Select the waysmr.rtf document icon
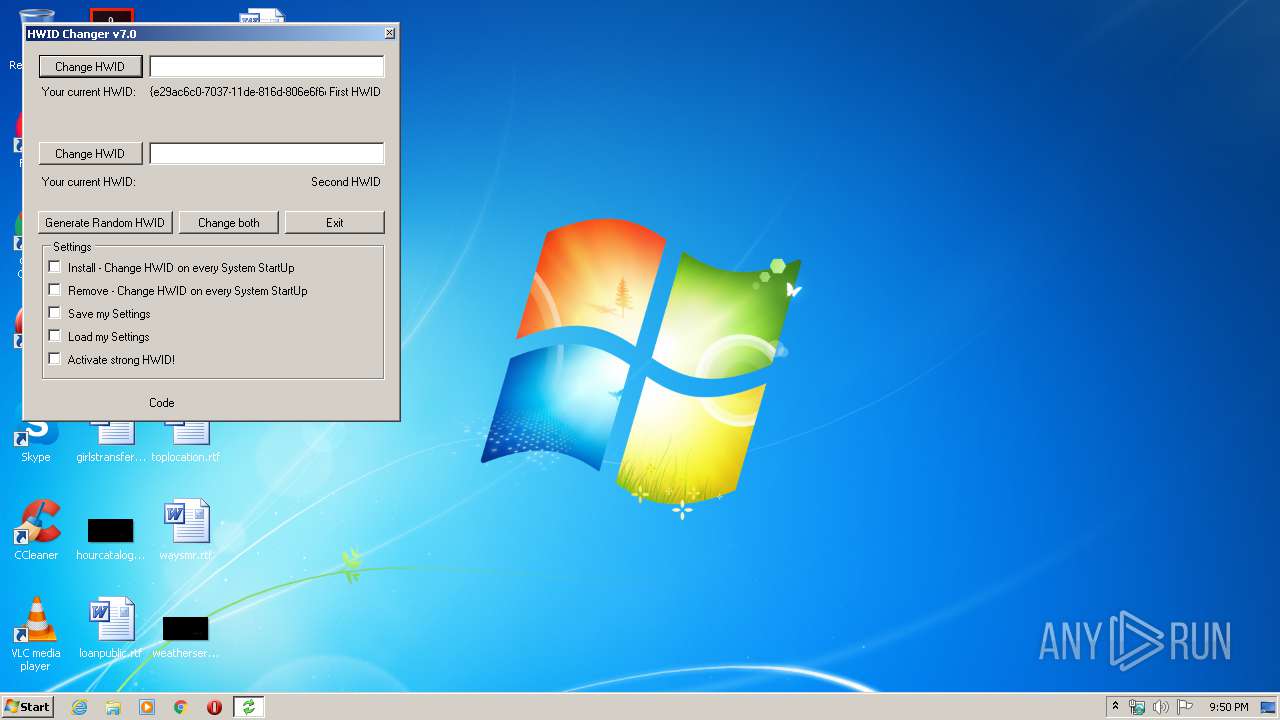This screenshot has height=720, width=1280. click(x=186, y=531)
